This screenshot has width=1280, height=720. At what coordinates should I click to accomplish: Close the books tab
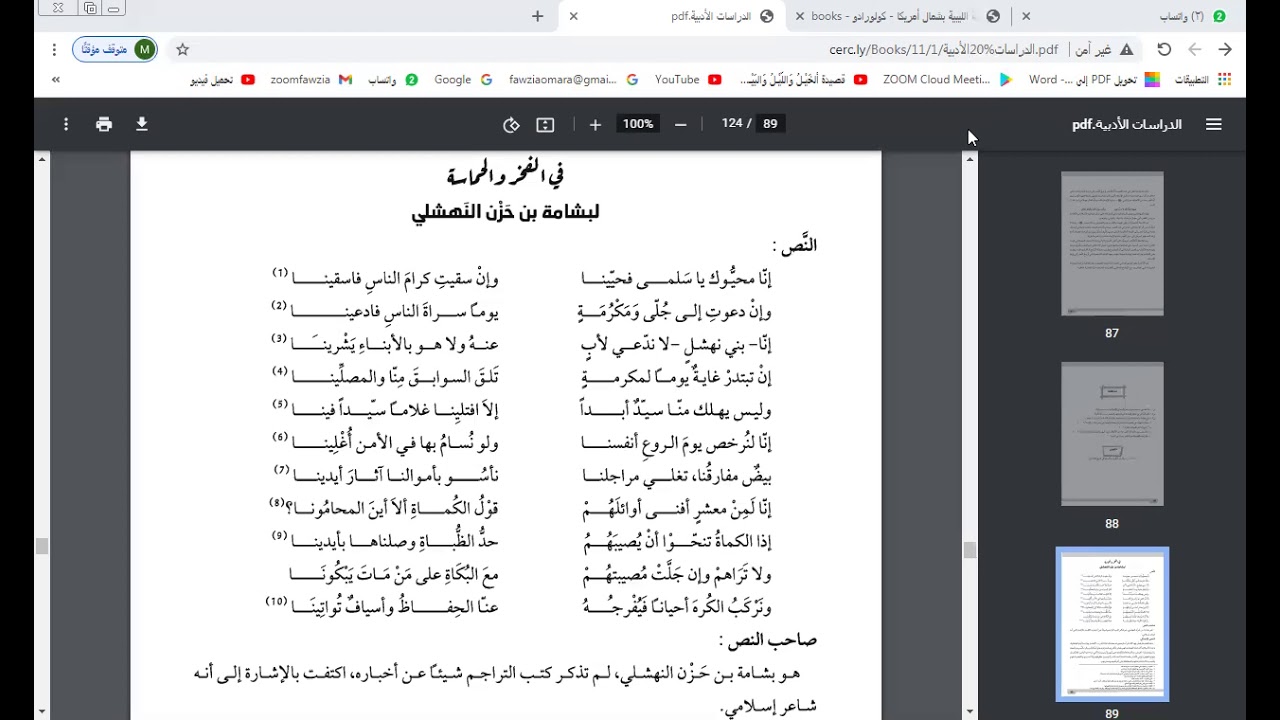tap(799, 16)
